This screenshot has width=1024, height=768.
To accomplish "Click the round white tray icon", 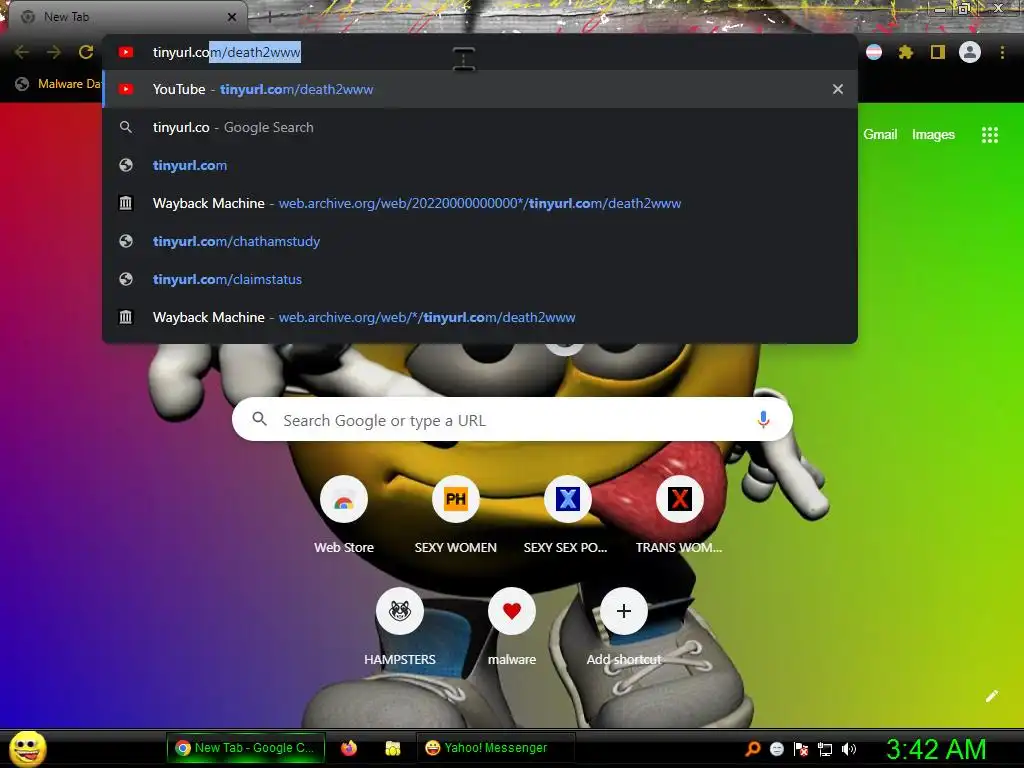I will click(776, 749).
